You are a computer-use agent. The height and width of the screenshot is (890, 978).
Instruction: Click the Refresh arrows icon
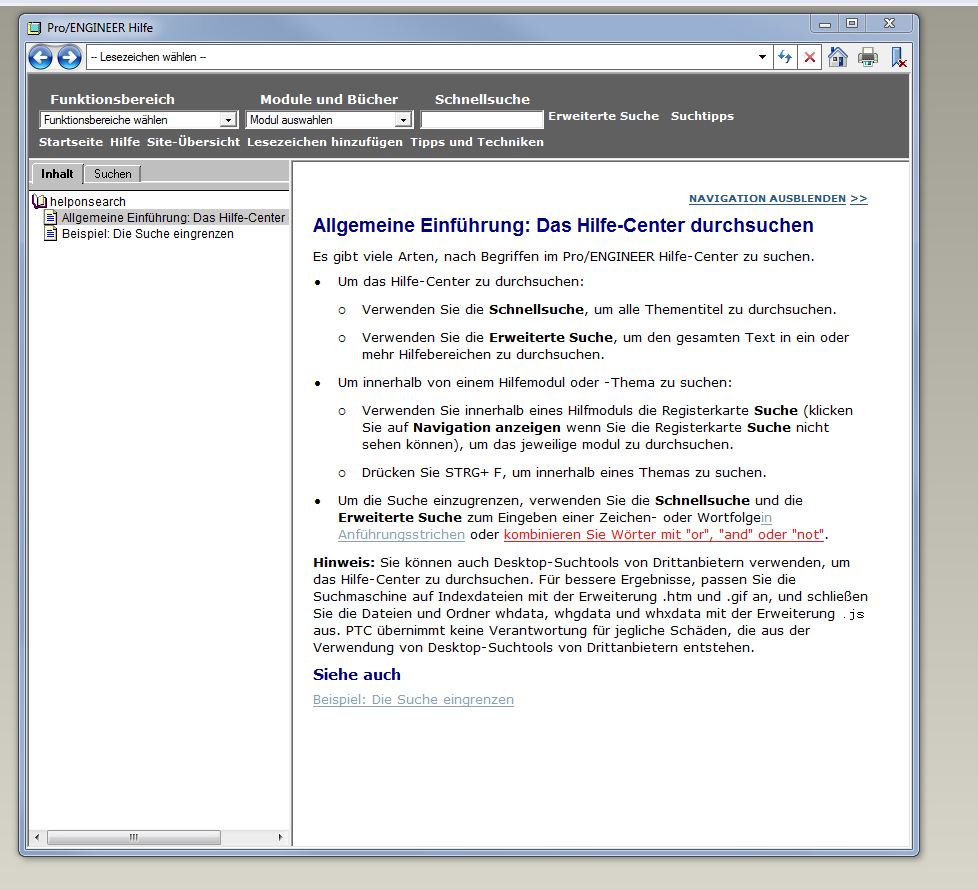click(785, 57)
